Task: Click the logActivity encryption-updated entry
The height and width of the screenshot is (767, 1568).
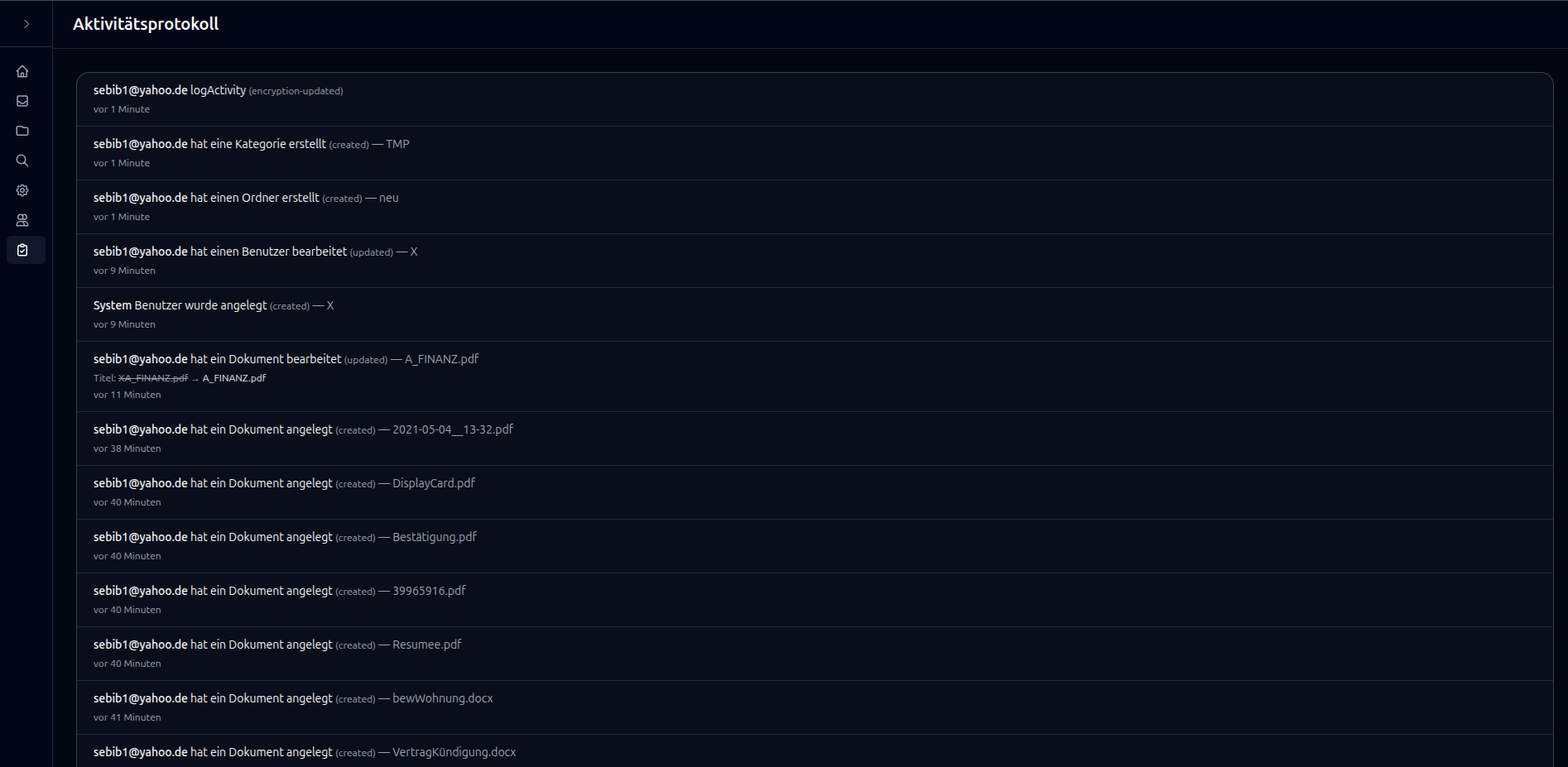Action: (815, 99)
